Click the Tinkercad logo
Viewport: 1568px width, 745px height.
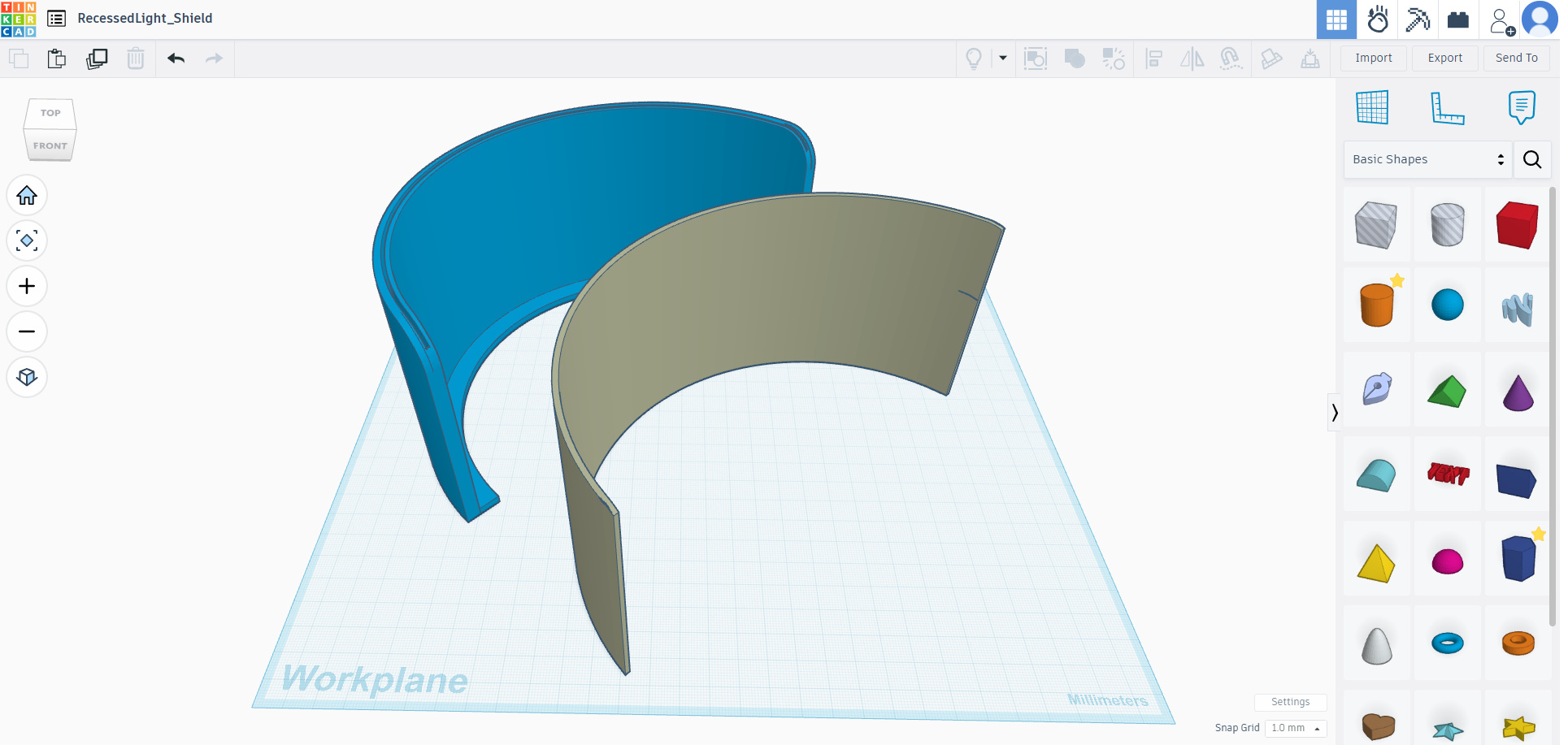coord(19,19)
